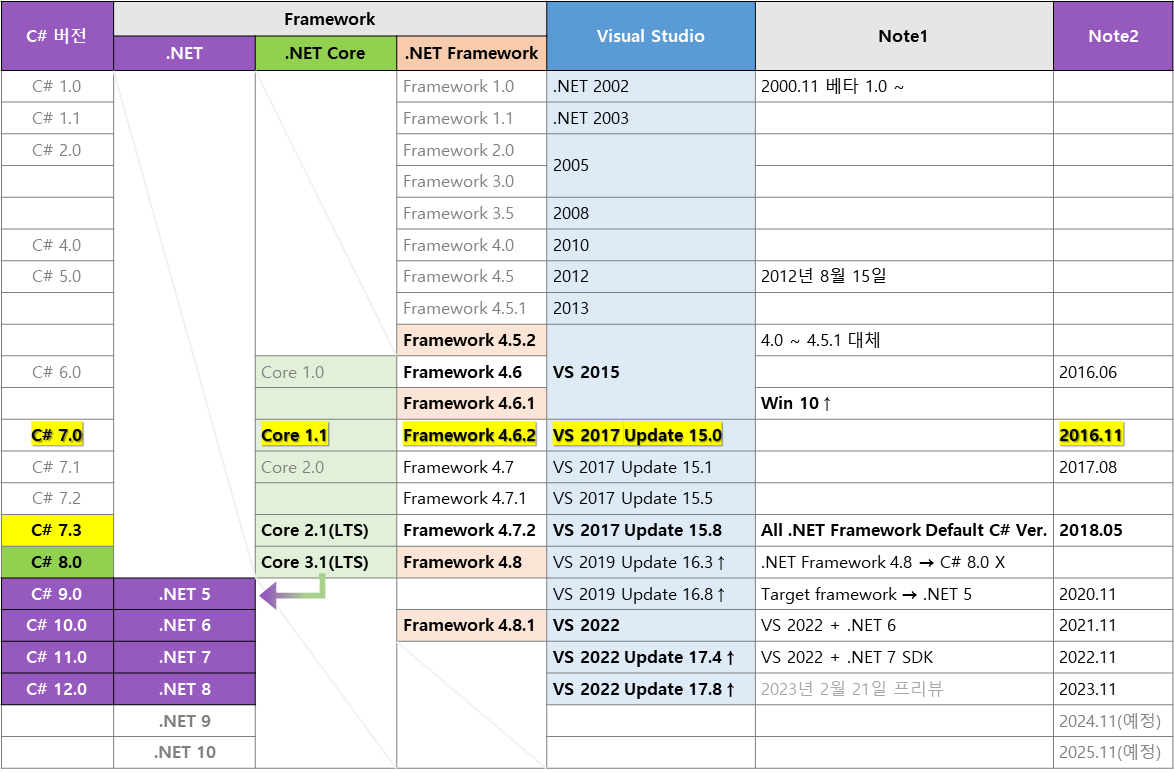The width and height of the screenshot is (1174, 772).
Task: Click 'All .NET Framework Default C# Ver.' note
Action: (x=904, y=530)
